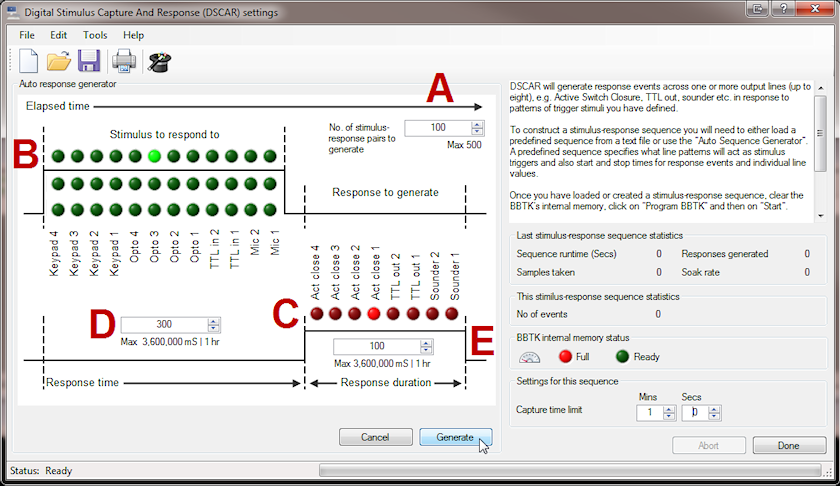The height and width of the screenshot is (486, 840).
Task: Open the Tools menu
Action: (x=95, y=35)
